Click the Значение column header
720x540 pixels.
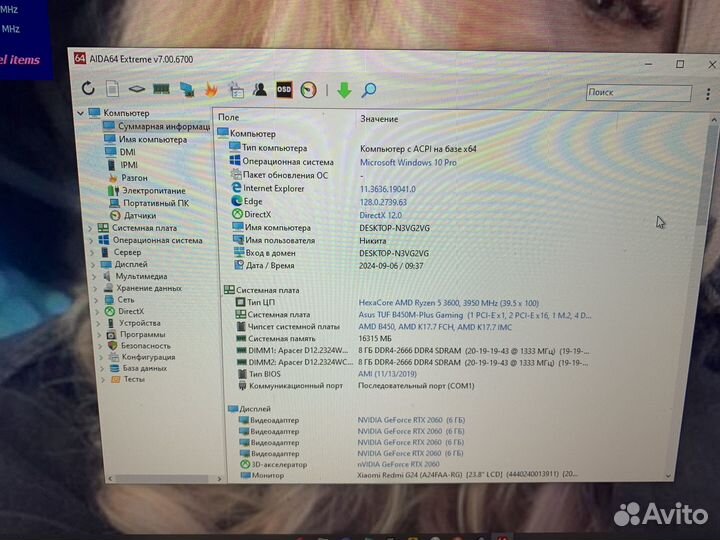pyautogui.click(x=379, y=119)
